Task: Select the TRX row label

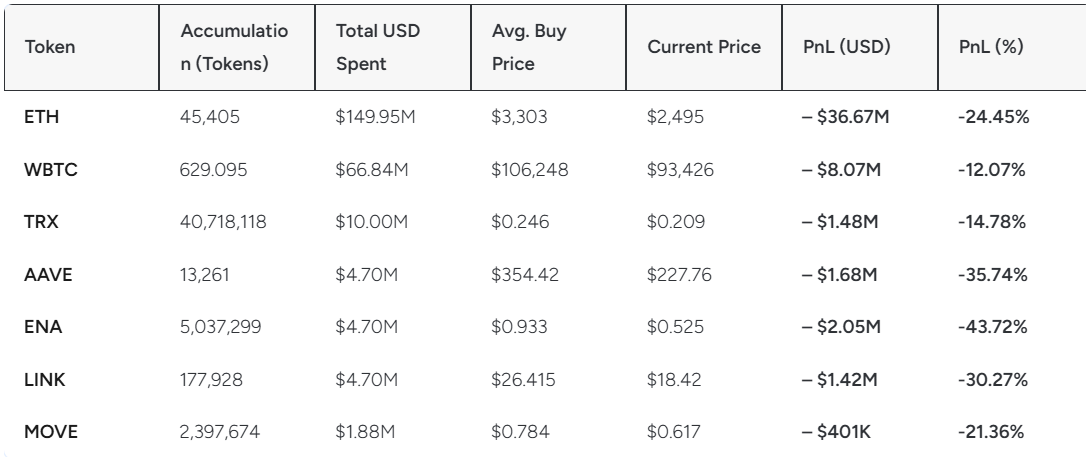Action: click(41, 222)
